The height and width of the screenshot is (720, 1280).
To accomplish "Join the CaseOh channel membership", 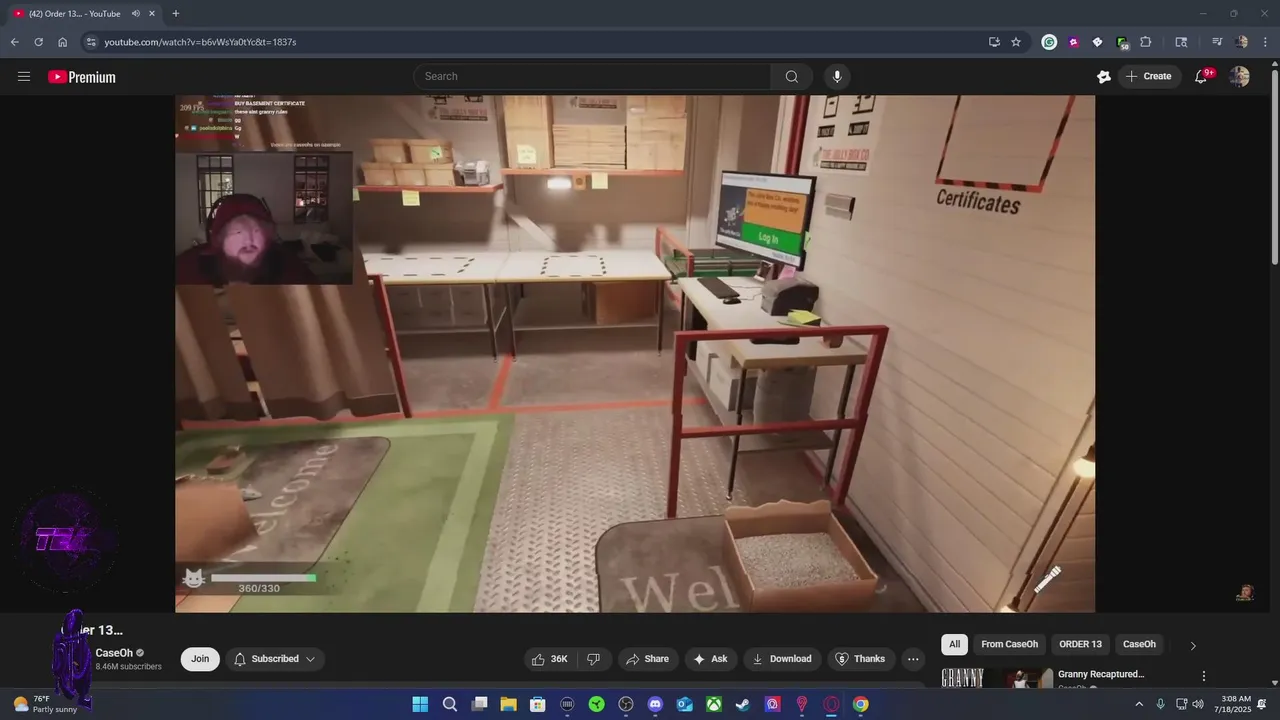I will [x=200, y=659].
